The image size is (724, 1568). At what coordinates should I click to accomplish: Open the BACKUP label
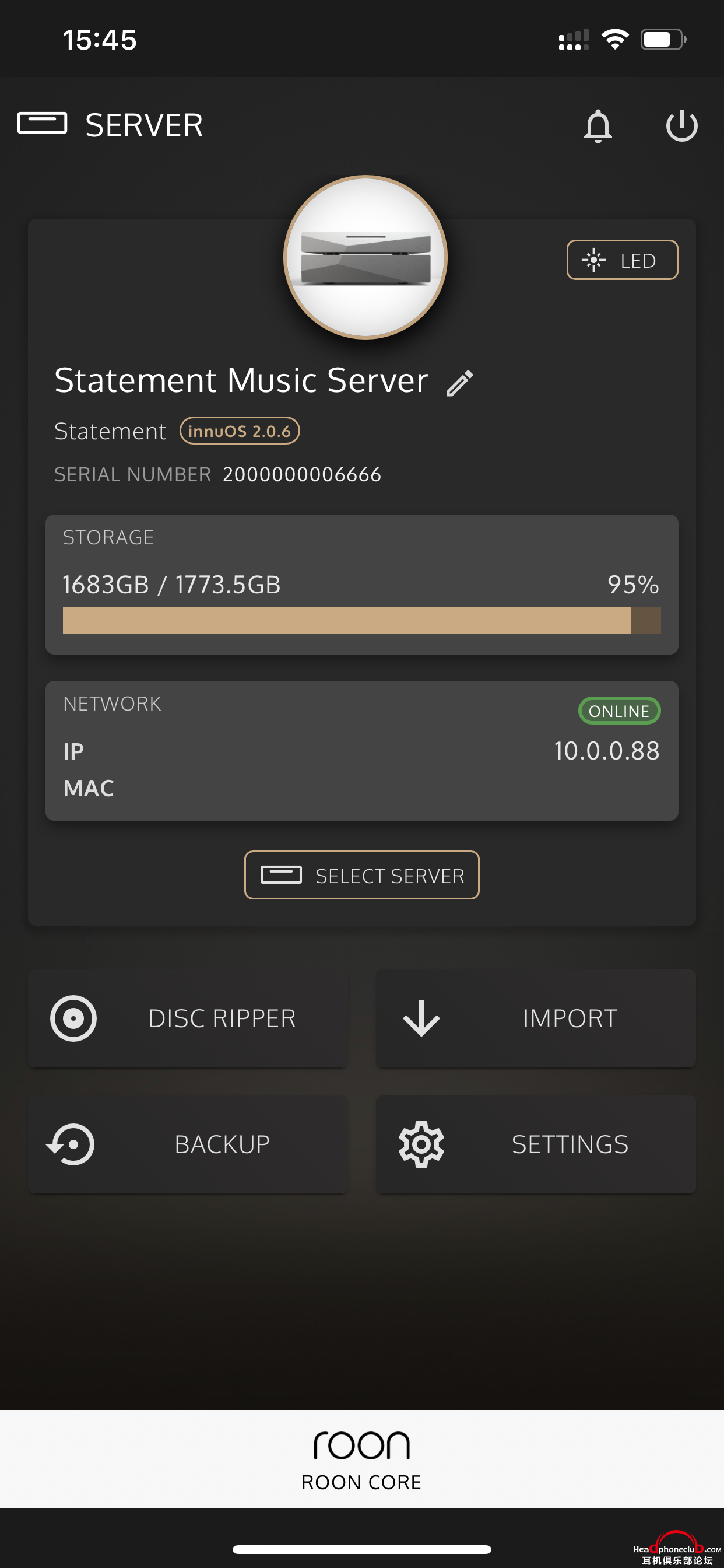(x=222, y=1144)
